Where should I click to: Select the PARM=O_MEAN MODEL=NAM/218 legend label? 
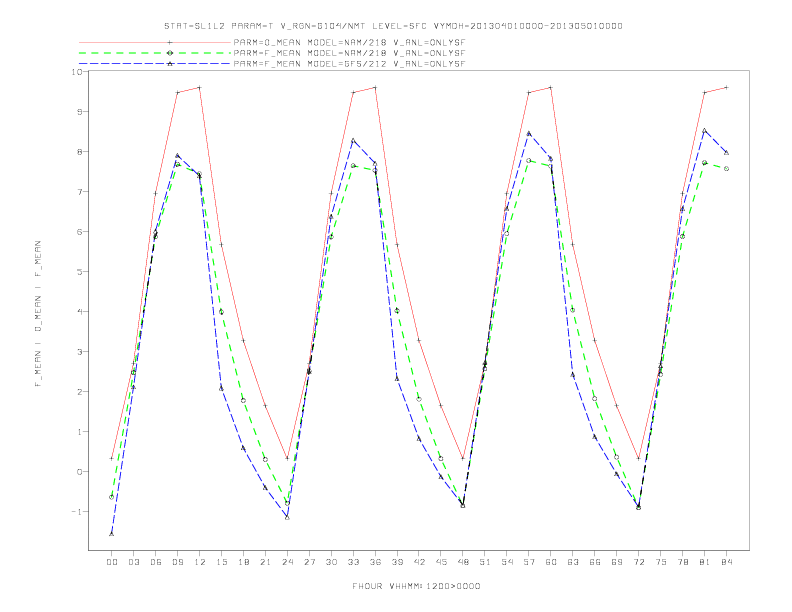click(349, 42)
